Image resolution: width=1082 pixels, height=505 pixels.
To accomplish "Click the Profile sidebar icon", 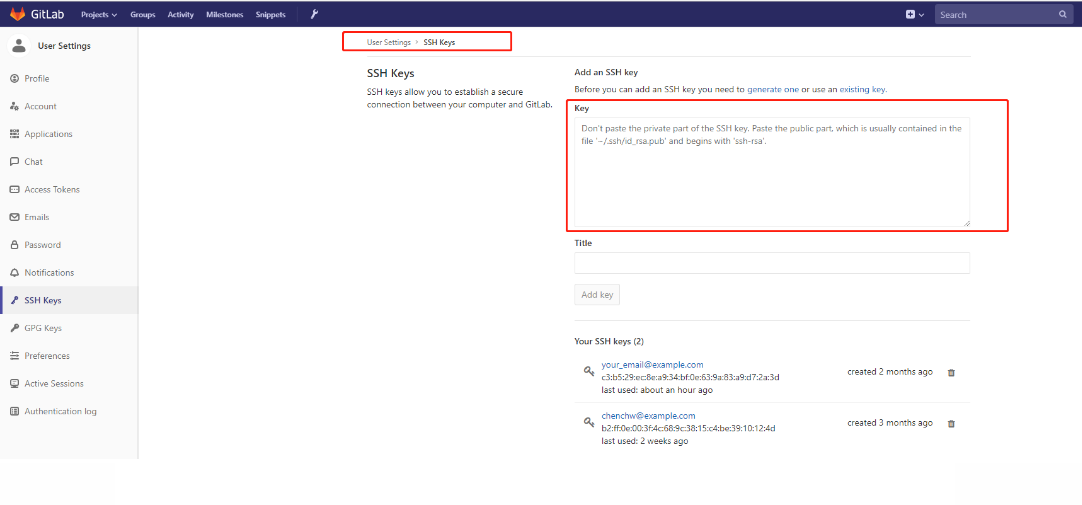I will (x=14, y=79).
